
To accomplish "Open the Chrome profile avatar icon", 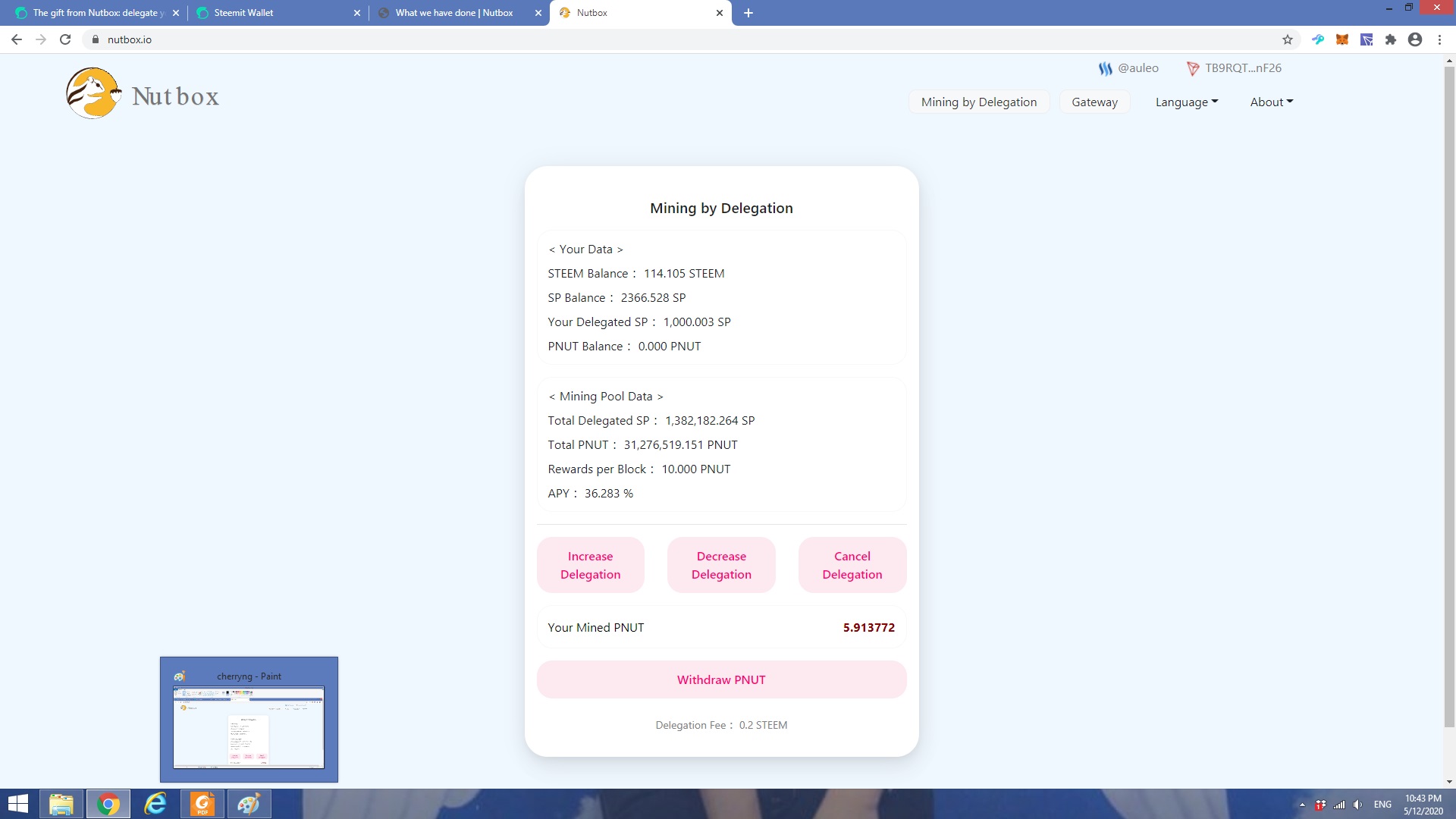I will coord(1414,39).
